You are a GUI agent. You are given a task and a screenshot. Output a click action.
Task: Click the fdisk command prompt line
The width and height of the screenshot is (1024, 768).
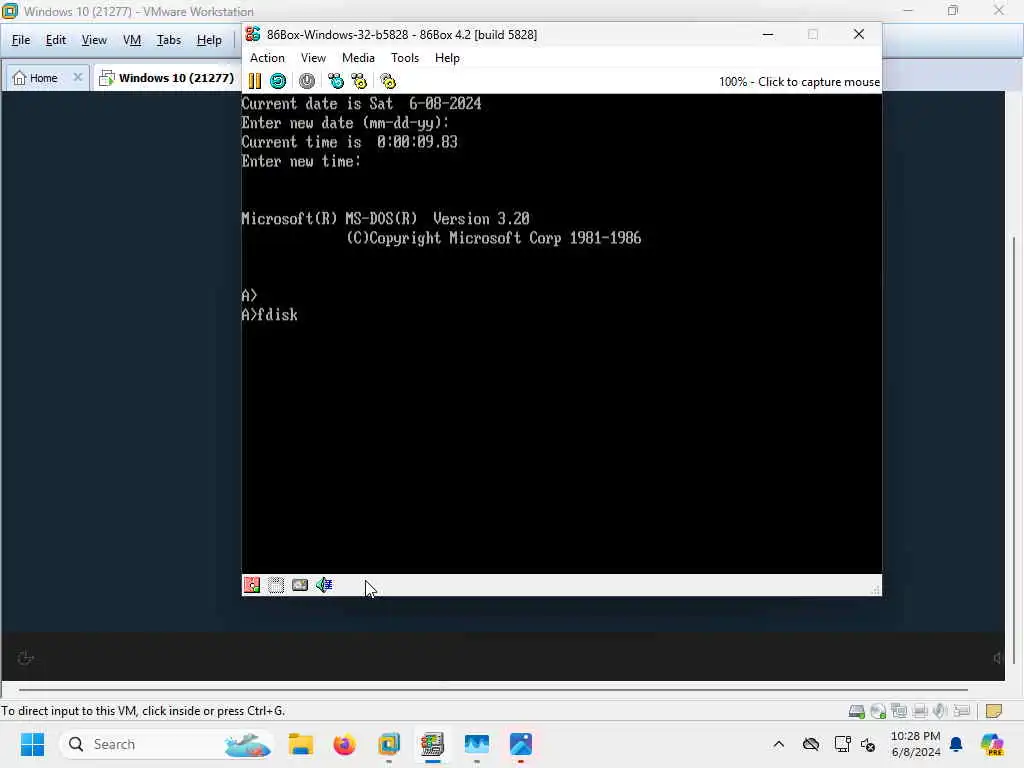point(270,315)
